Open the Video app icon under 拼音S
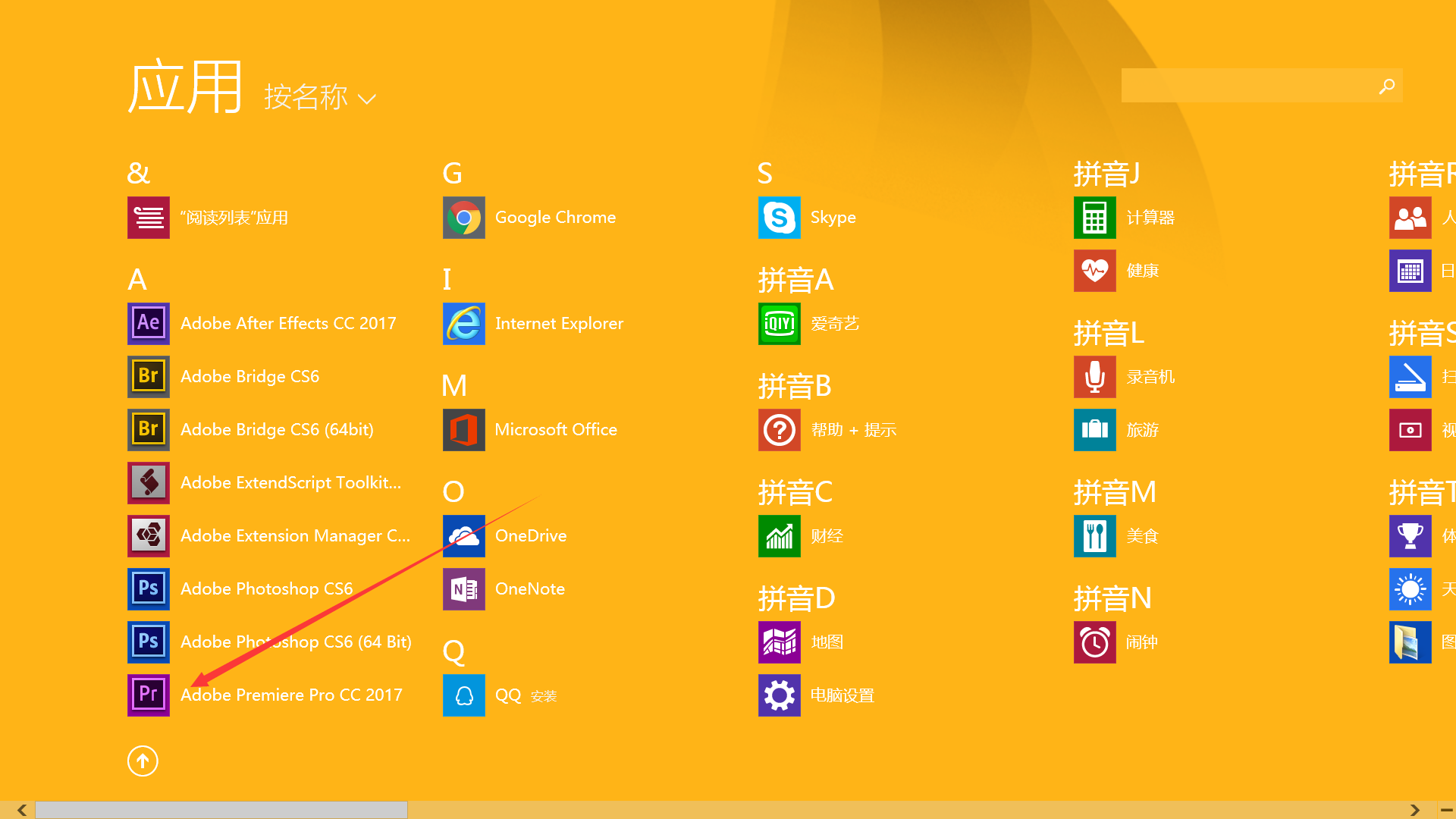This screenshot has width=1456, height=819. [1410, 430]
